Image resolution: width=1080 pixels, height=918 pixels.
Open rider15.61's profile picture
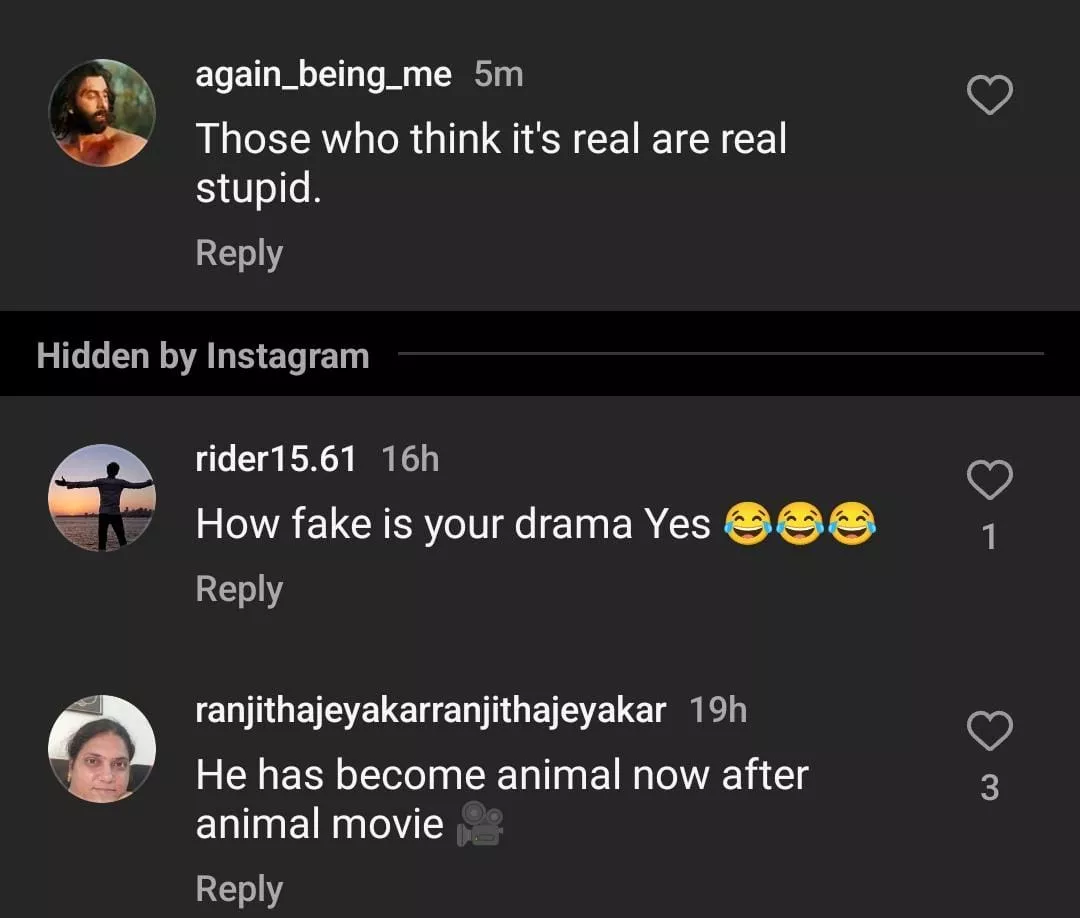[102, 497]
